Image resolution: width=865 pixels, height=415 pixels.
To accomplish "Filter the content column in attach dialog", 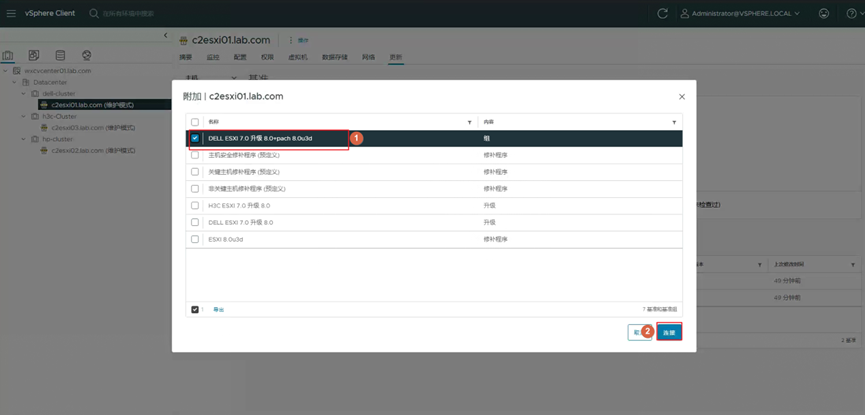I will click(x=674, y=122).
